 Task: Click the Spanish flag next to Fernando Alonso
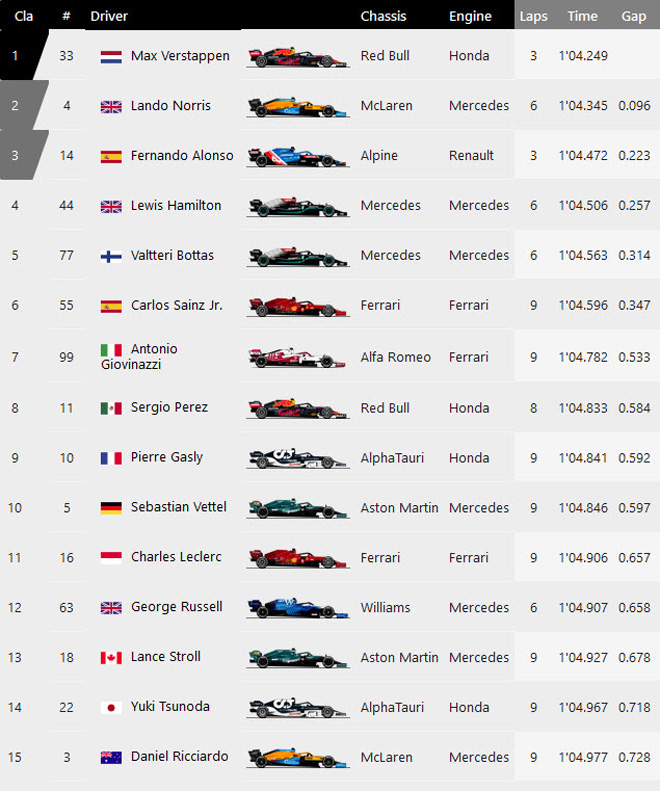click(x=111, y=156)
